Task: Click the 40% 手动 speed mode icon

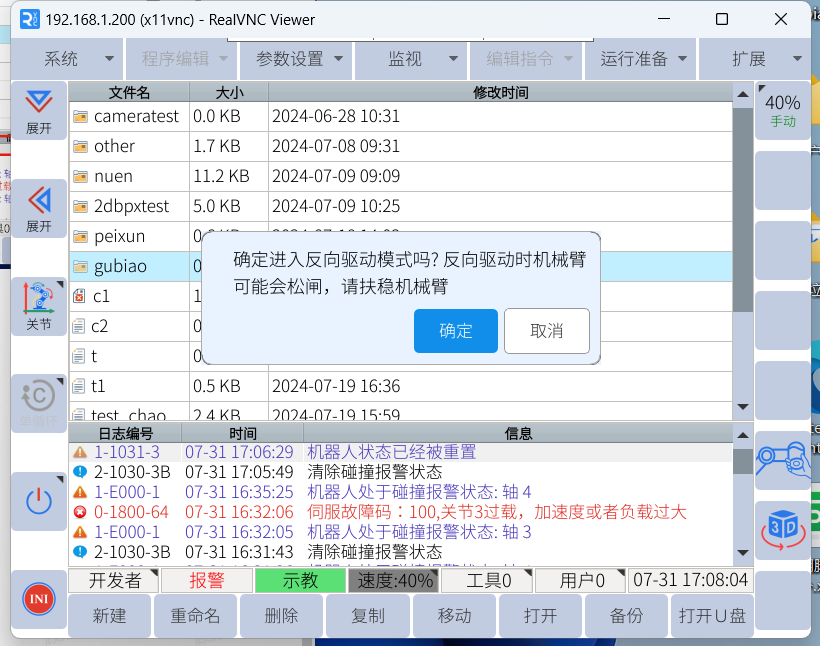Action: (782, 110)
